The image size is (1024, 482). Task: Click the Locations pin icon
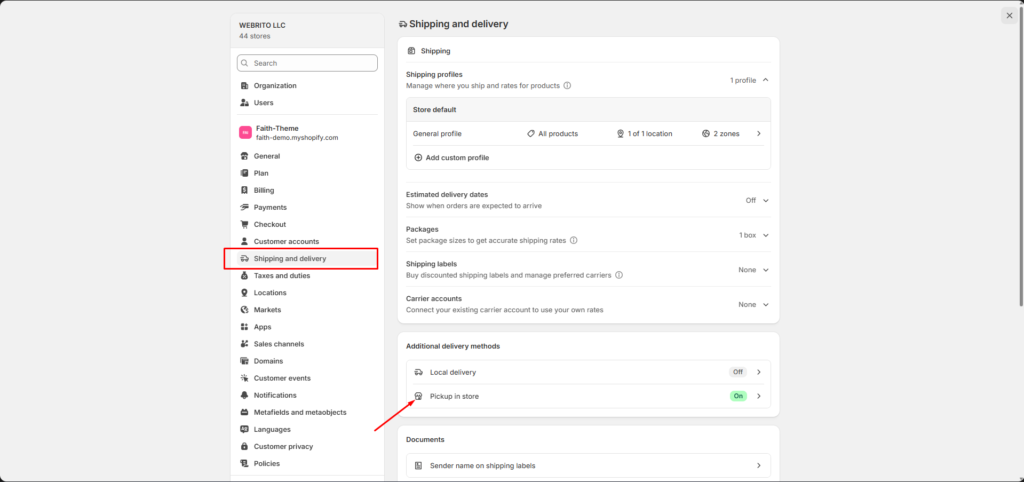[x=244, y=293]
